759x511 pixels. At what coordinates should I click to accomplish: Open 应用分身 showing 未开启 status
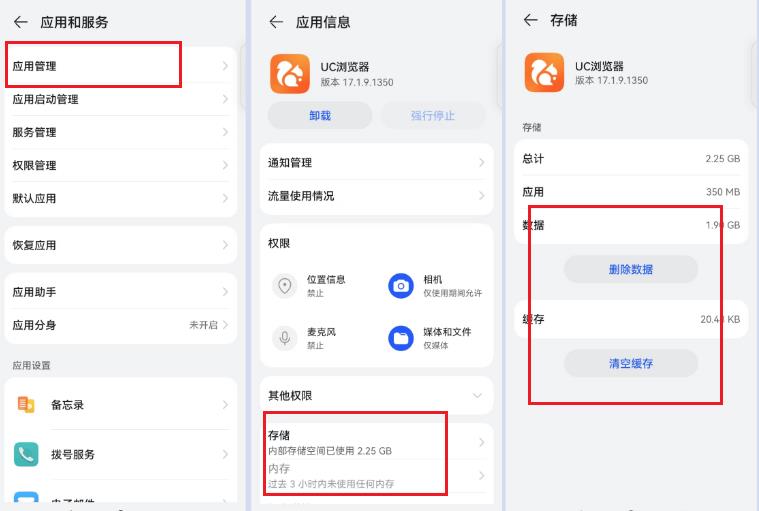point(120,325)
